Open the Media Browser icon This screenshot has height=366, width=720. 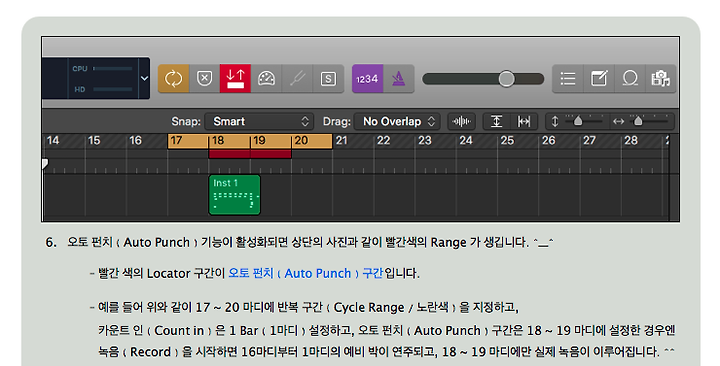[661, 79]
